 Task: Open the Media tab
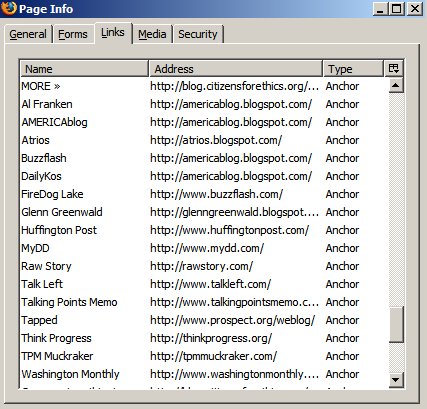152,34
